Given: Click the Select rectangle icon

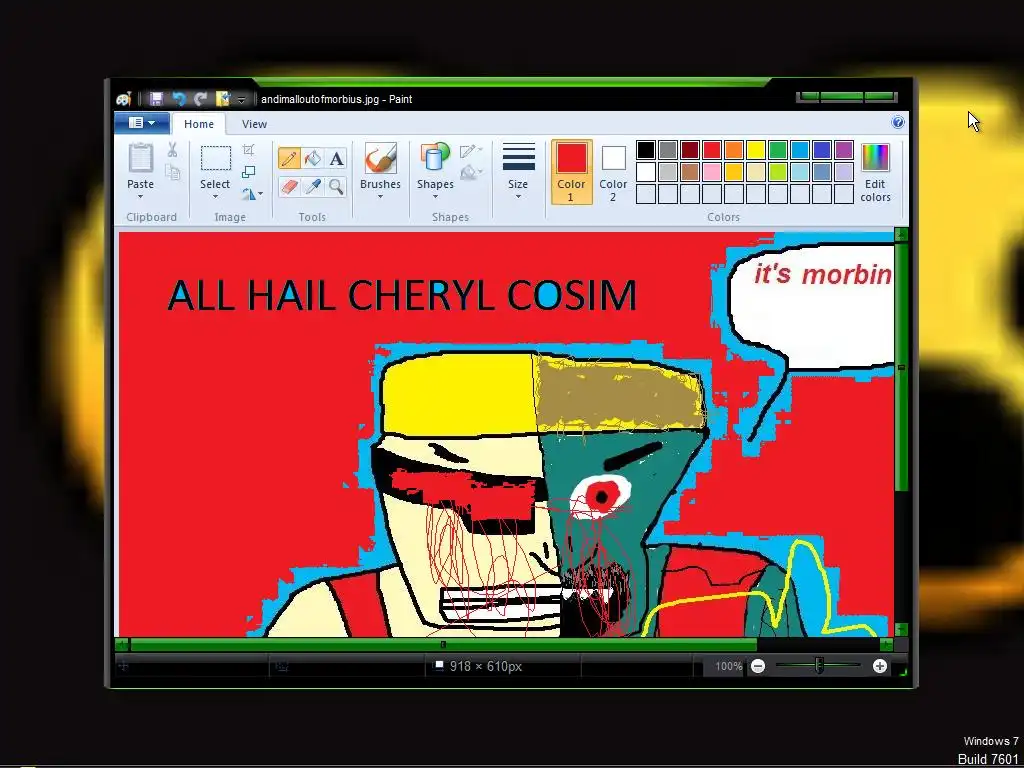Looking at the screenshot, I should [216, 159].
